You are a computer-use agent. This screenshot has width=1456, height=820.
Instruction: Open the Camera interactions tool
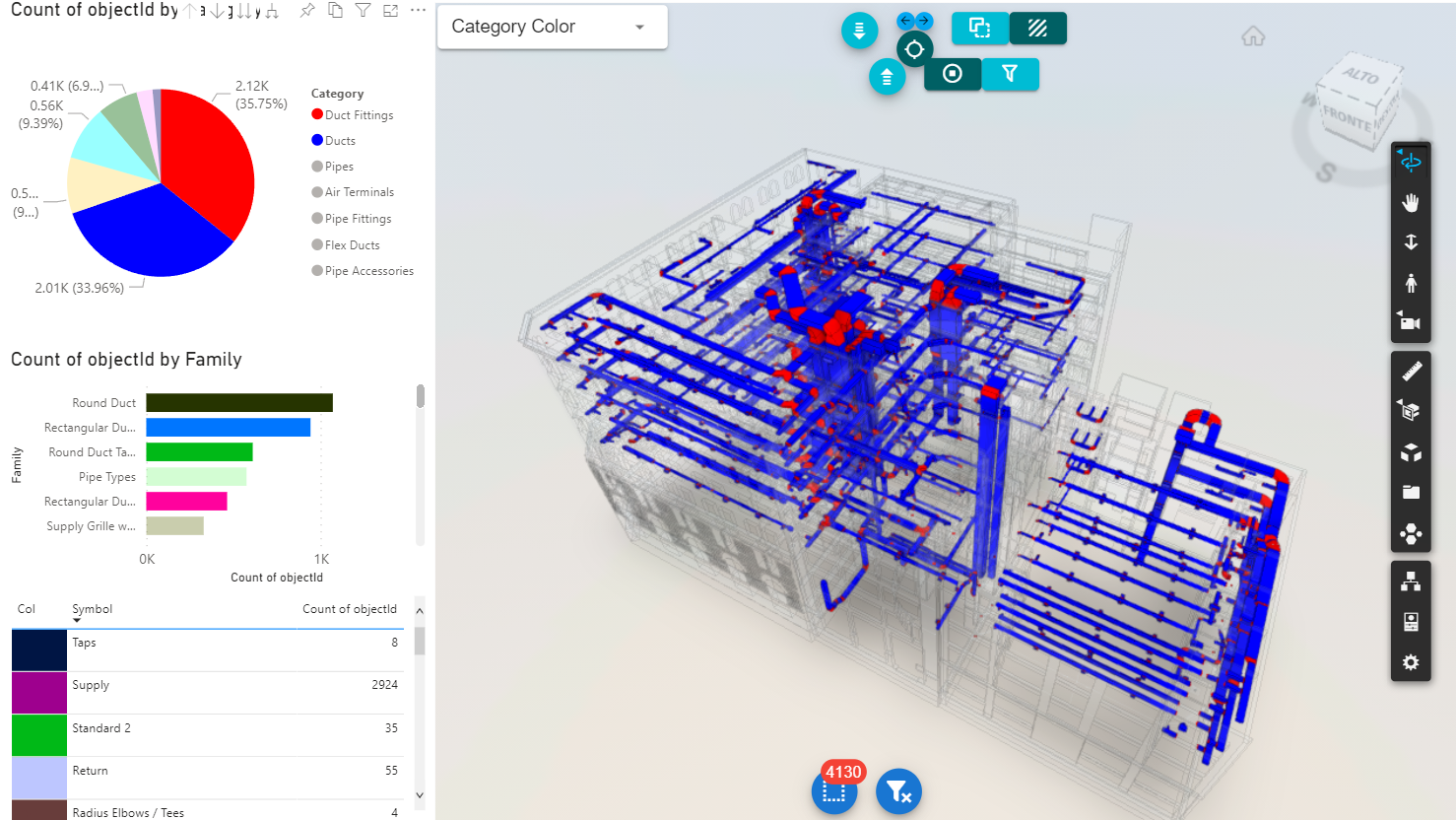tap(1411, 322)
